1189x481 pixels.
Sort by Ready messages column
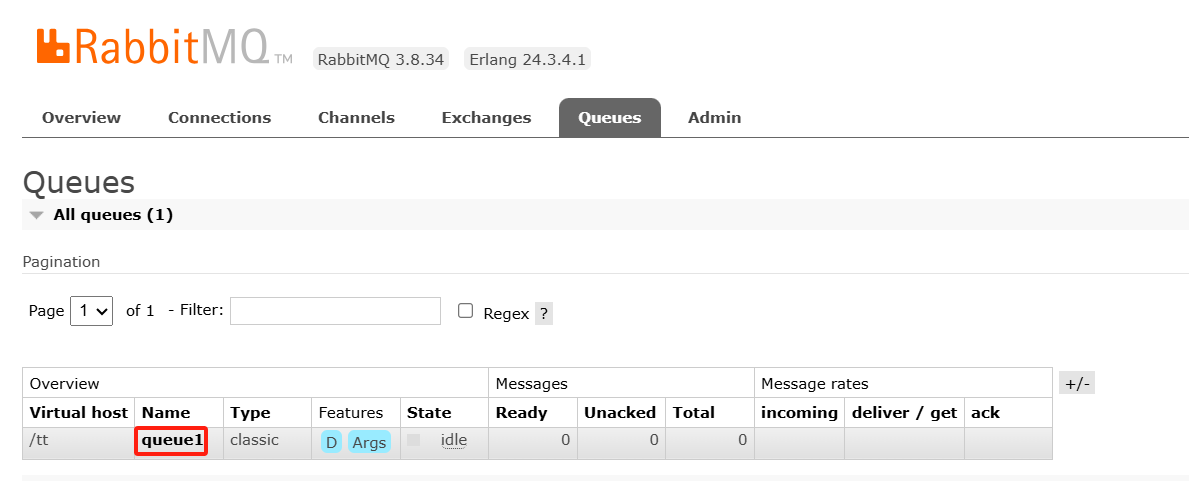[x=521, y=413]
